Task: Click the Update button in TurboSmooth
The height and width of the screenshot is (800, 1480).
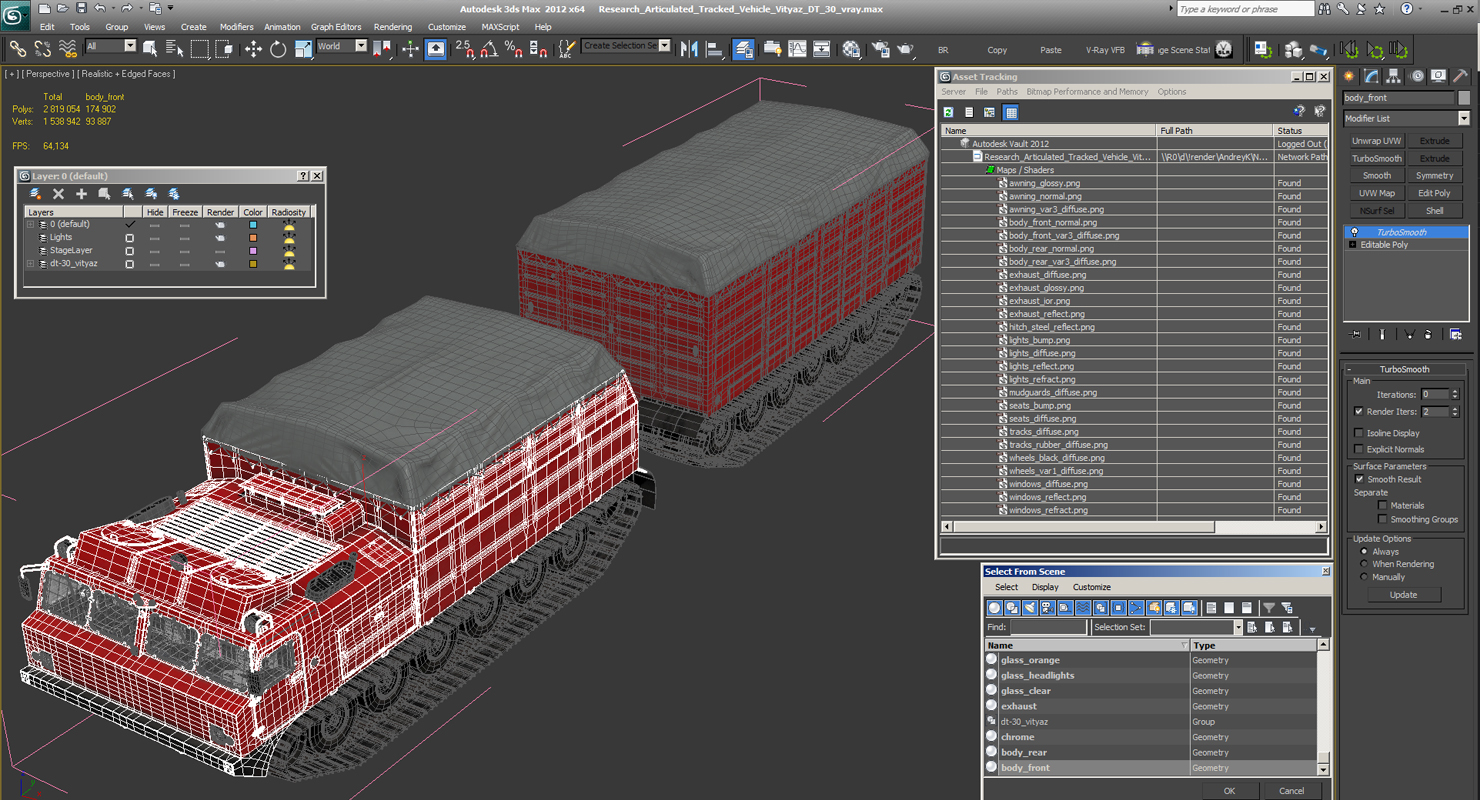Action: tap(1403, 595)
